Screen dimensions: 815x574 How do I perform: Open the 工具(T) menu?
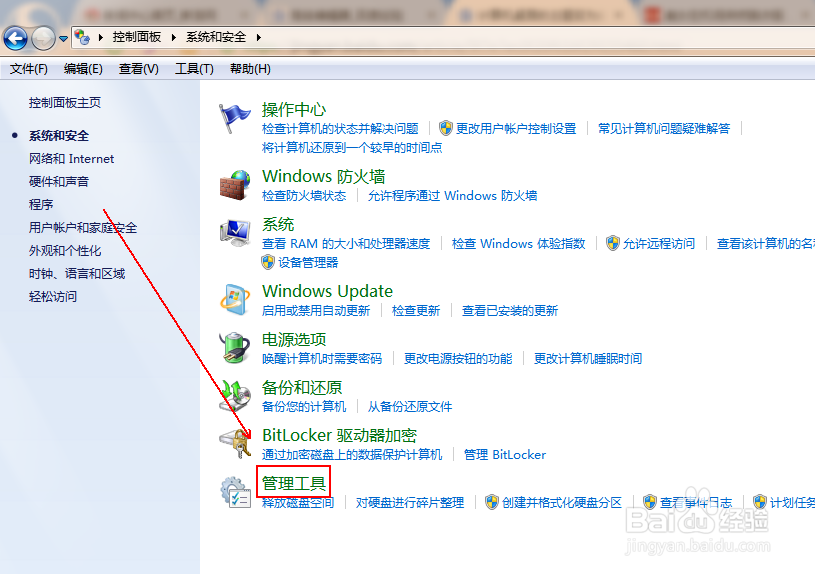[194, 69]
